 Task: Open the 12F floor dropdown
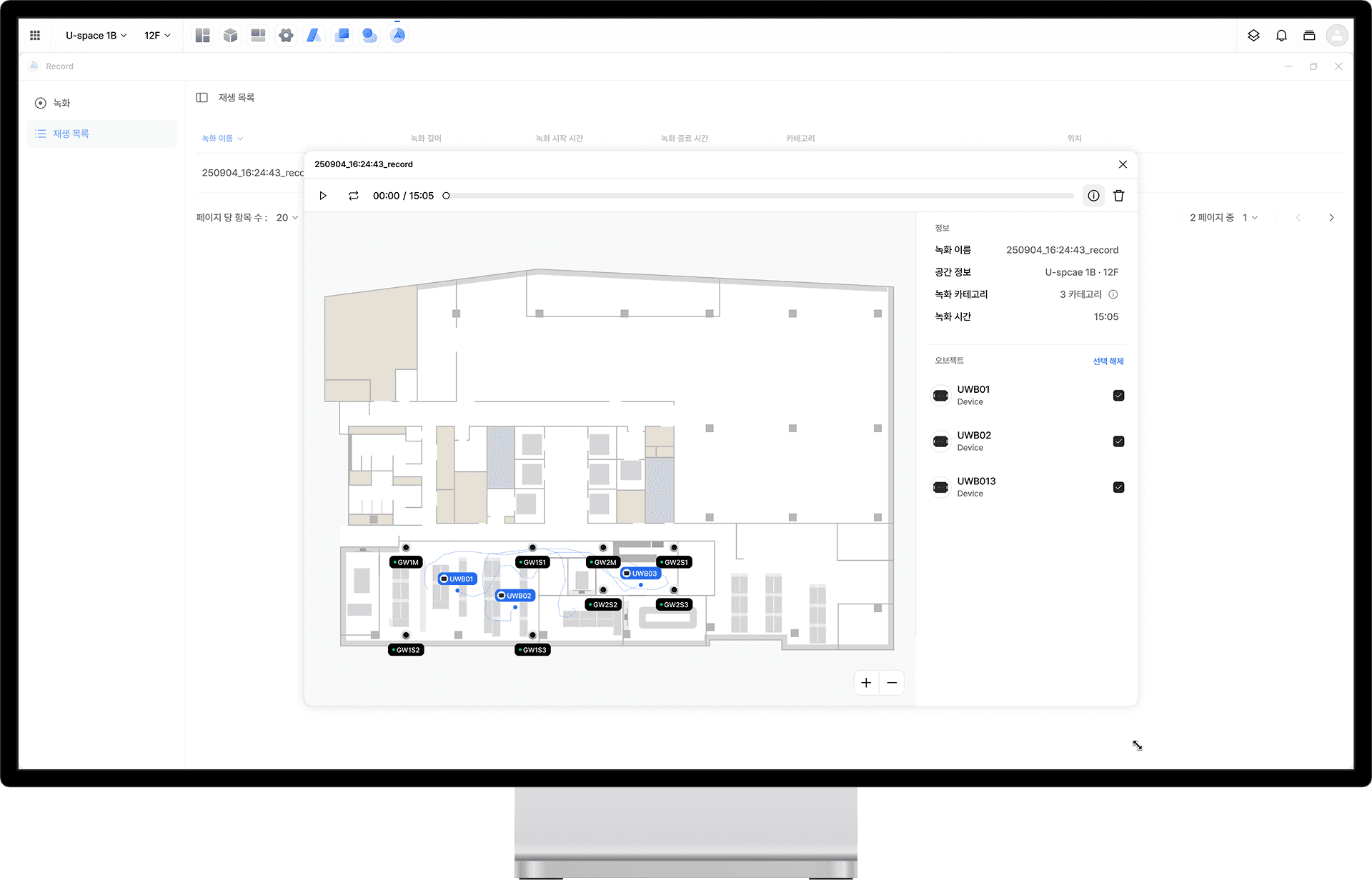(x=157, y=35)
